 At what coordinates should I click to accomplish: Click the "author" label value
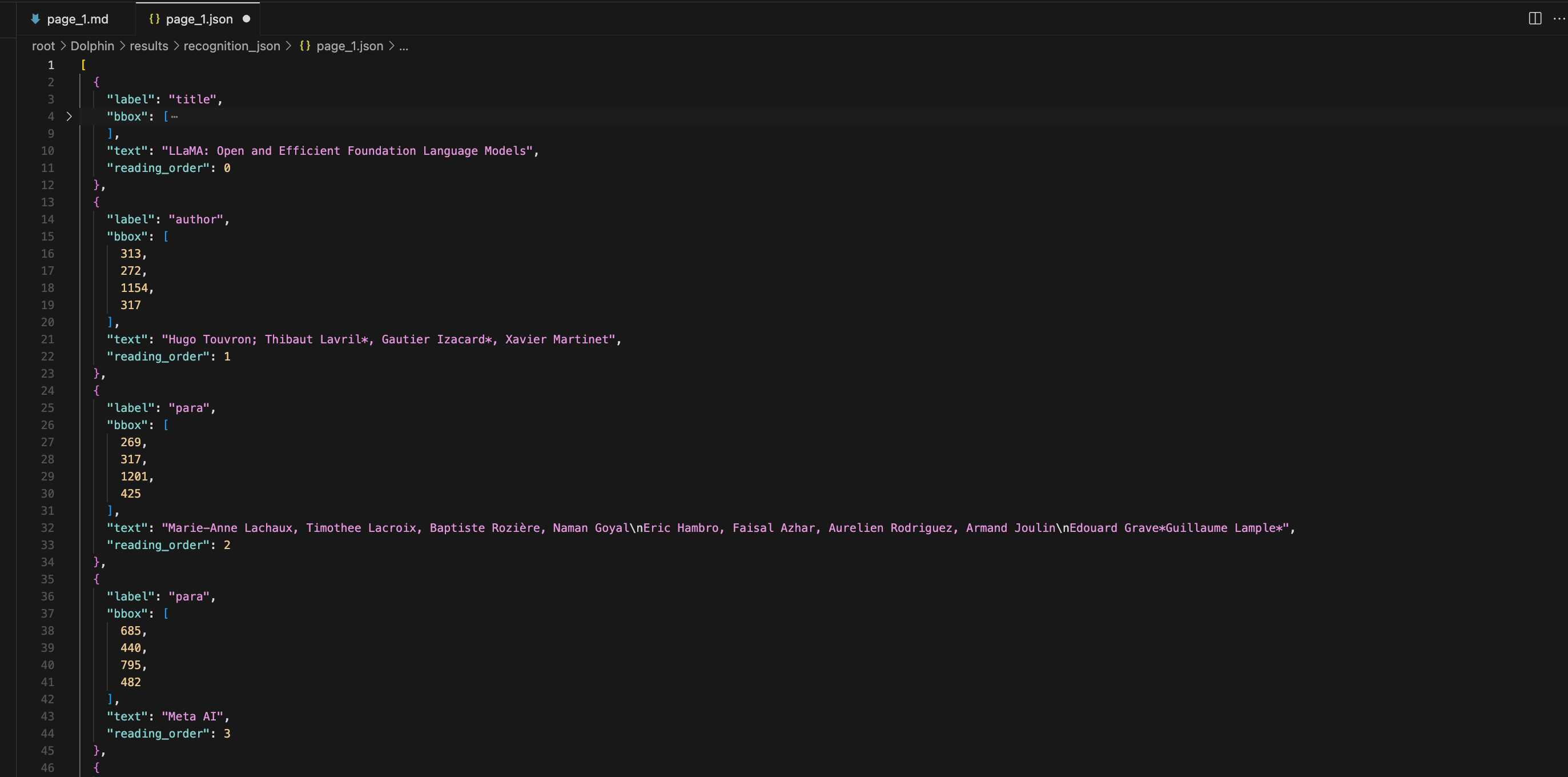(x=196, y=219)
